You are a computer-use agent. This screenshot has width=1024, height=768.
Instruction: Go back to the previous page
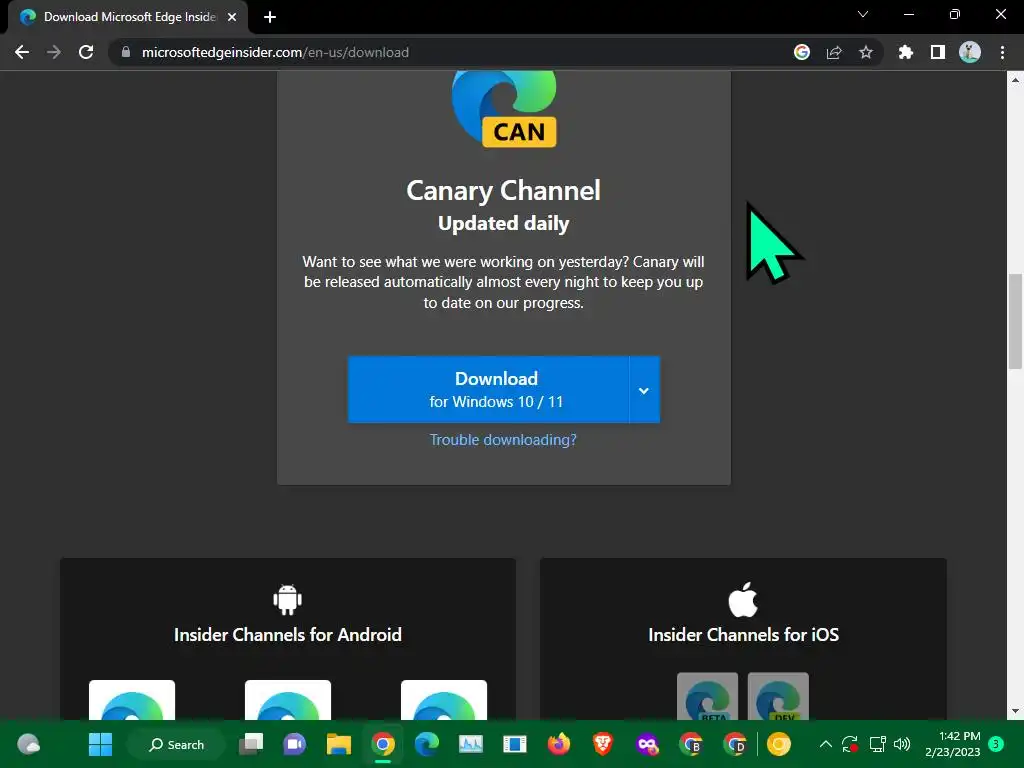click(x=22, y=52)
